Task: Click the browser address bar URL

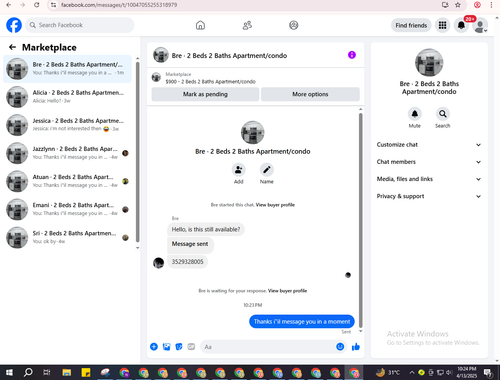Action: 119,5
